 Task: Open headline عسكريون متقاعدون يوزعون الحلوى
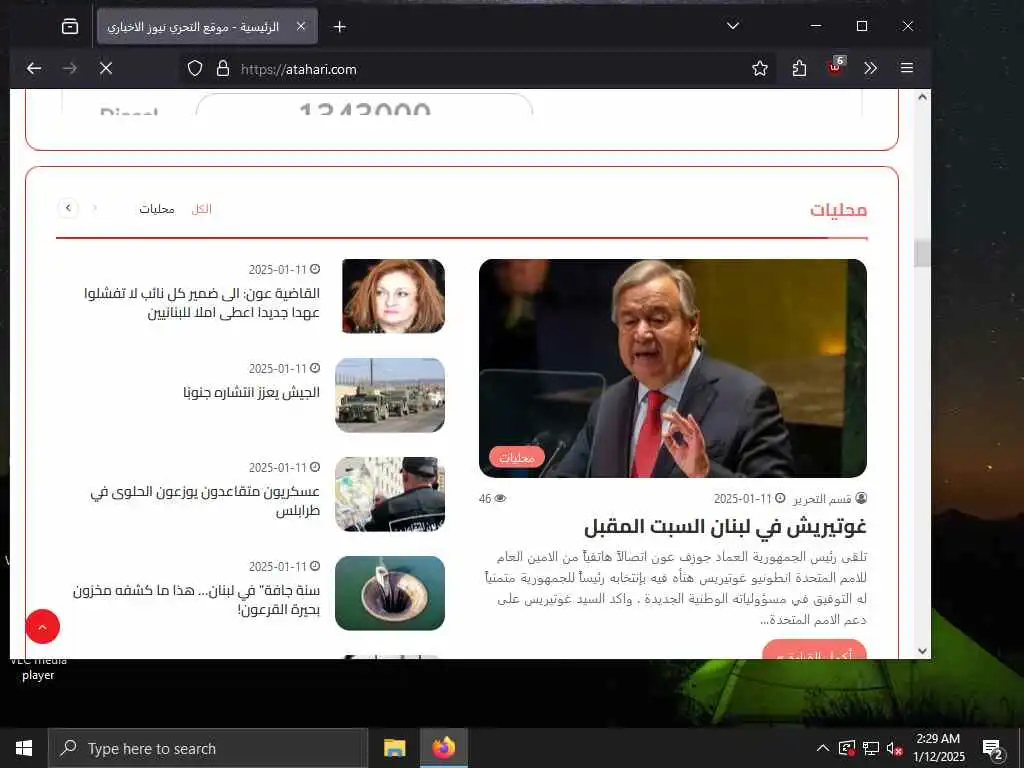click(x=205, y=501)
